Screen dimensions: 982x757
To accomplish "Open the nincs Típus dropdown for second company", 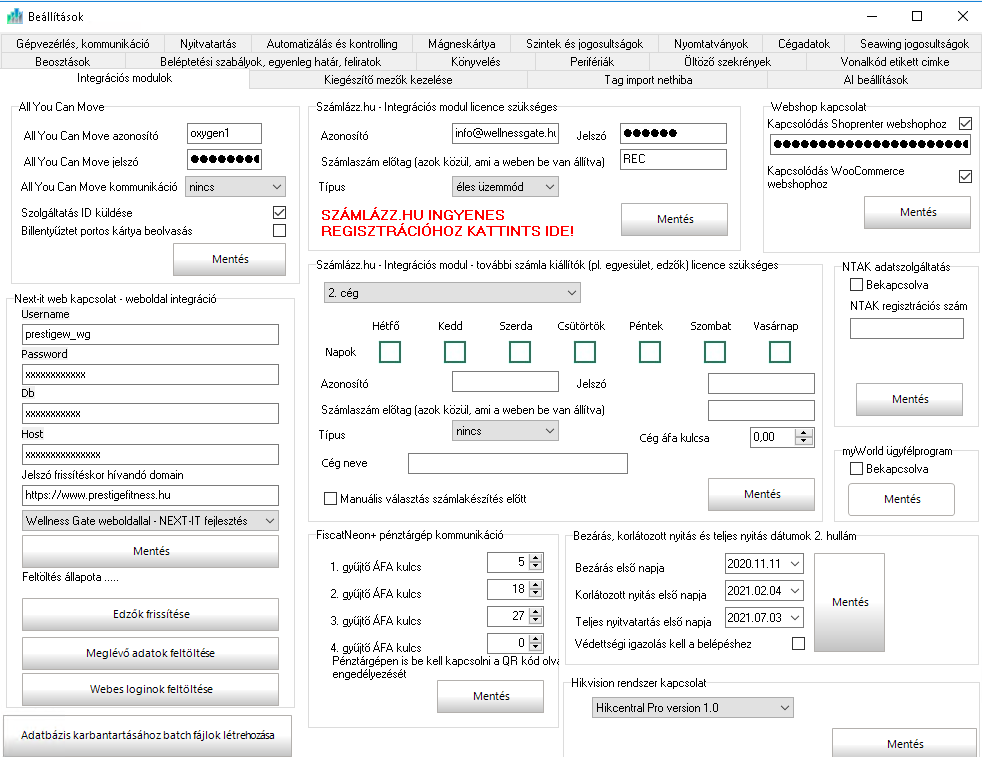I will coord(505,431).
